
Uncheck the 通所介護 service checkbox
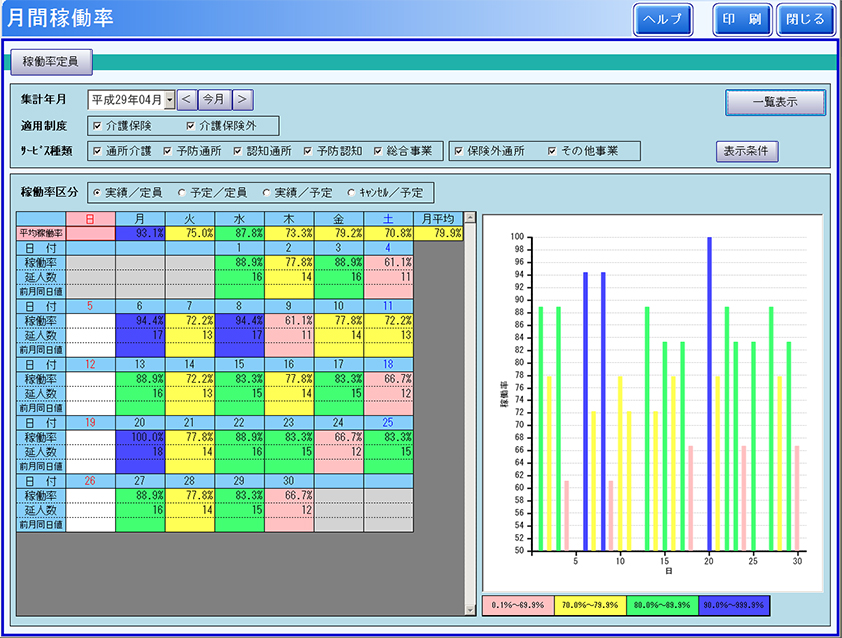(97, 151)
